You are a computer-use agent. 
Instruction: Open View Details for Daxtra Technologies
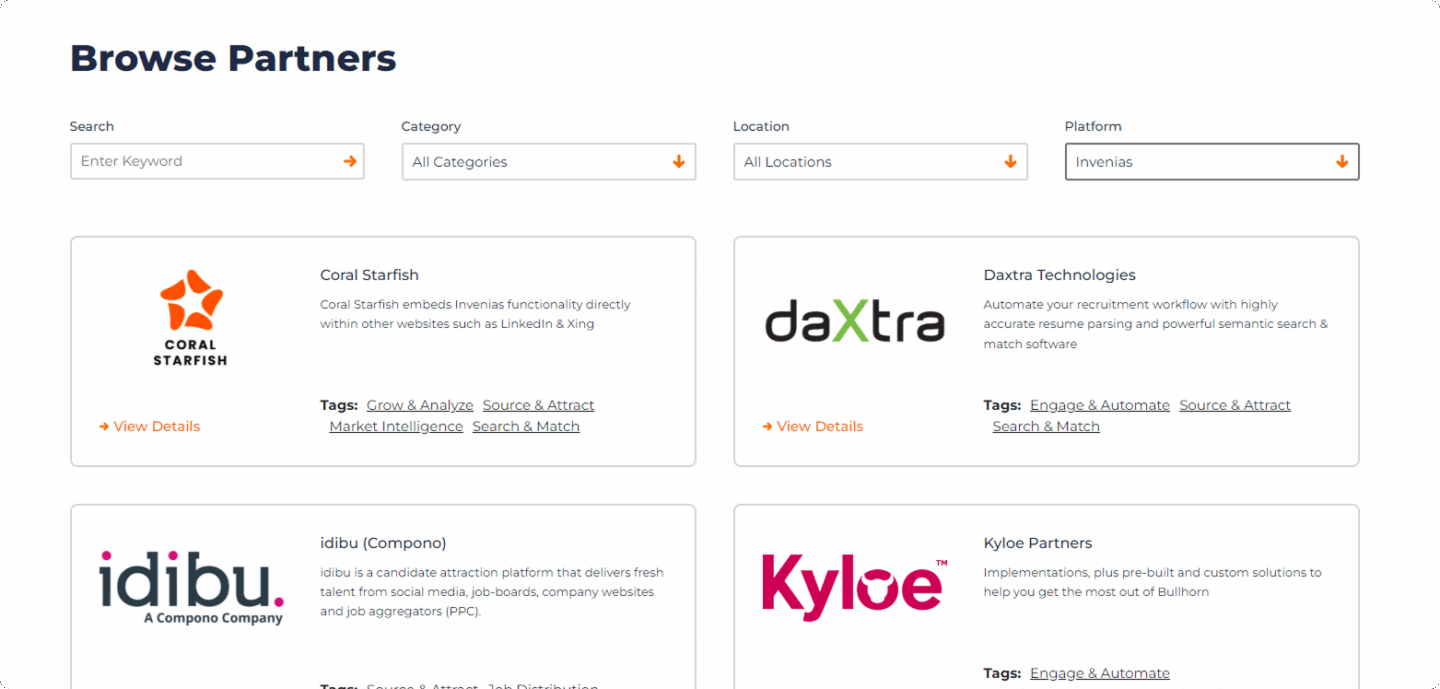[812, 426]
